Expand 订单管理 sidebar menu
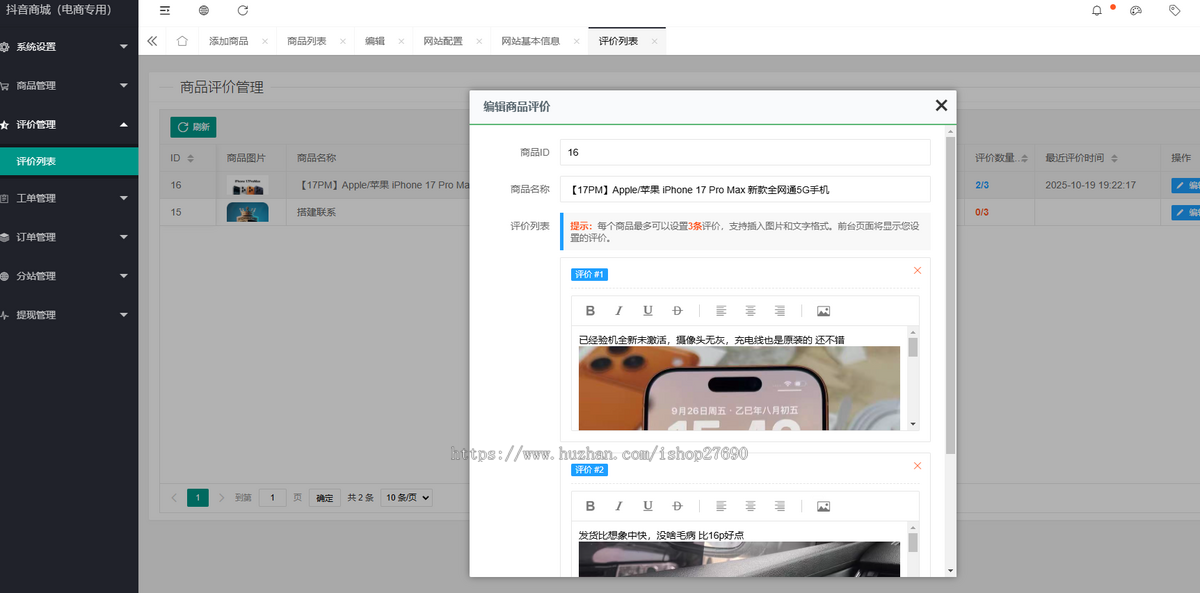Viewport: 1200px width, 593px height. click(x=69, y=237)
